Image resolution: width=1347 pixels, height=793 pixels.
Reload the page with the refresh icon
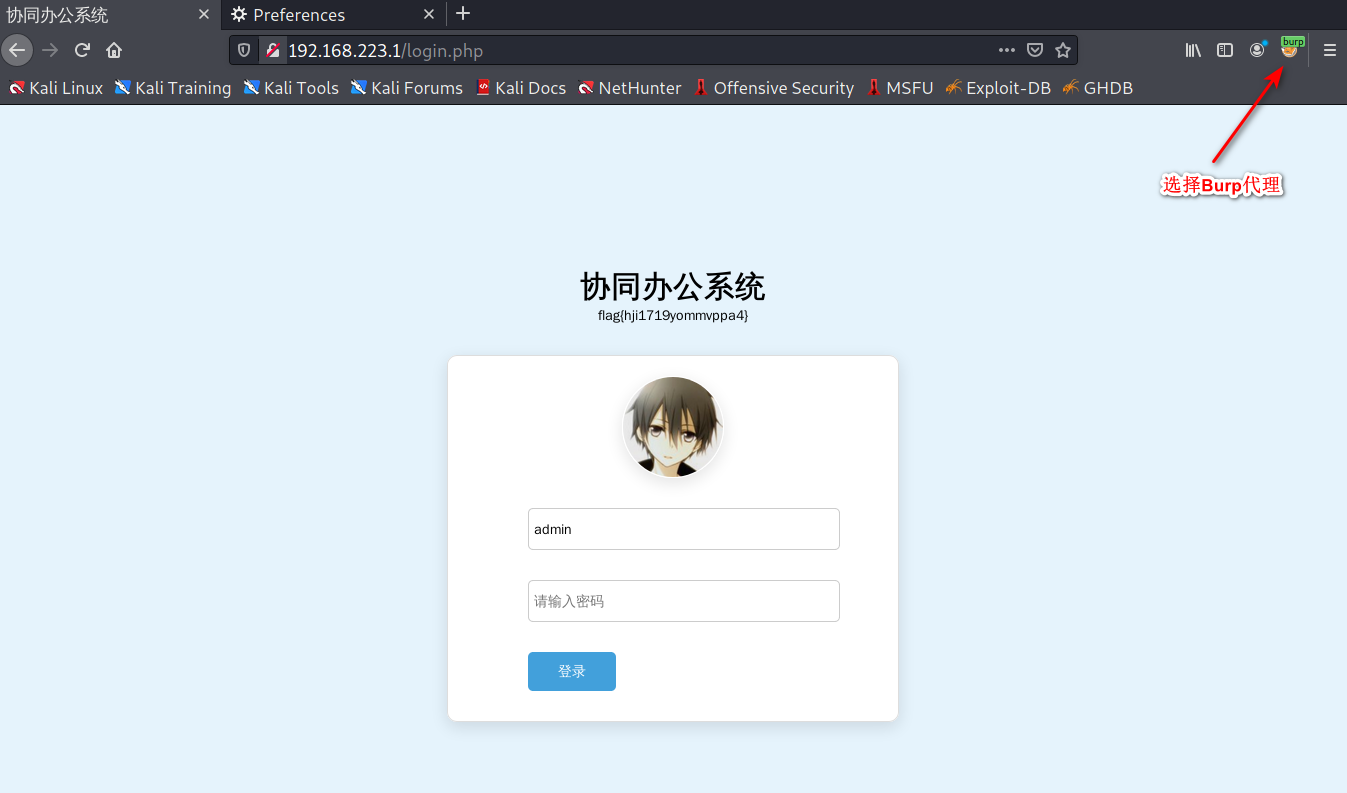[x=83, y=50]
